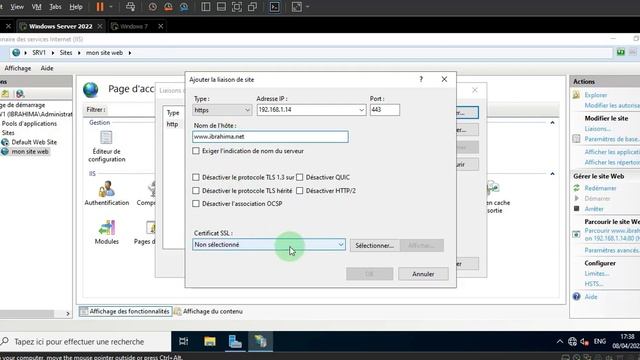Switch to Affichage des fonctionnalités view

tap(125, 311)
